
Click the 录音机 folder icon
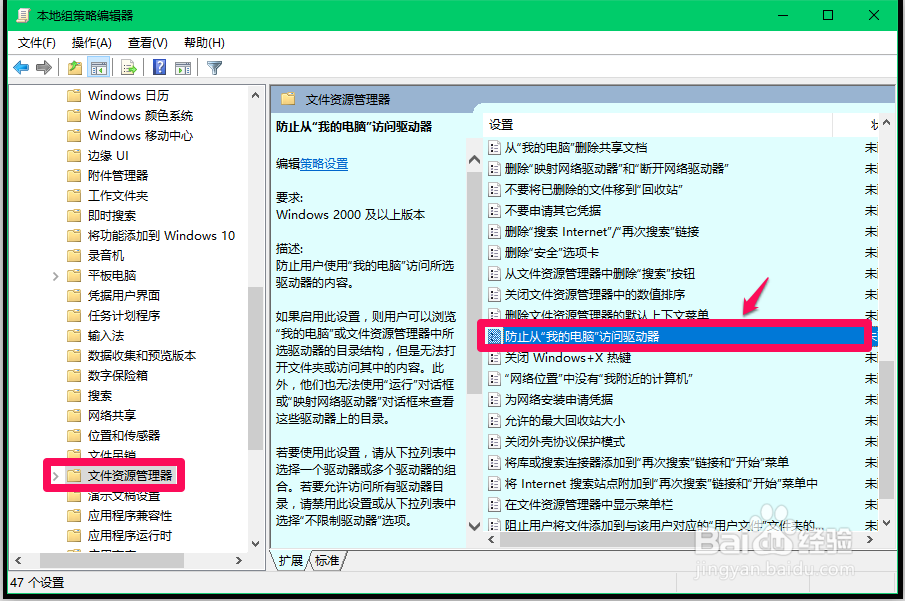74,255
